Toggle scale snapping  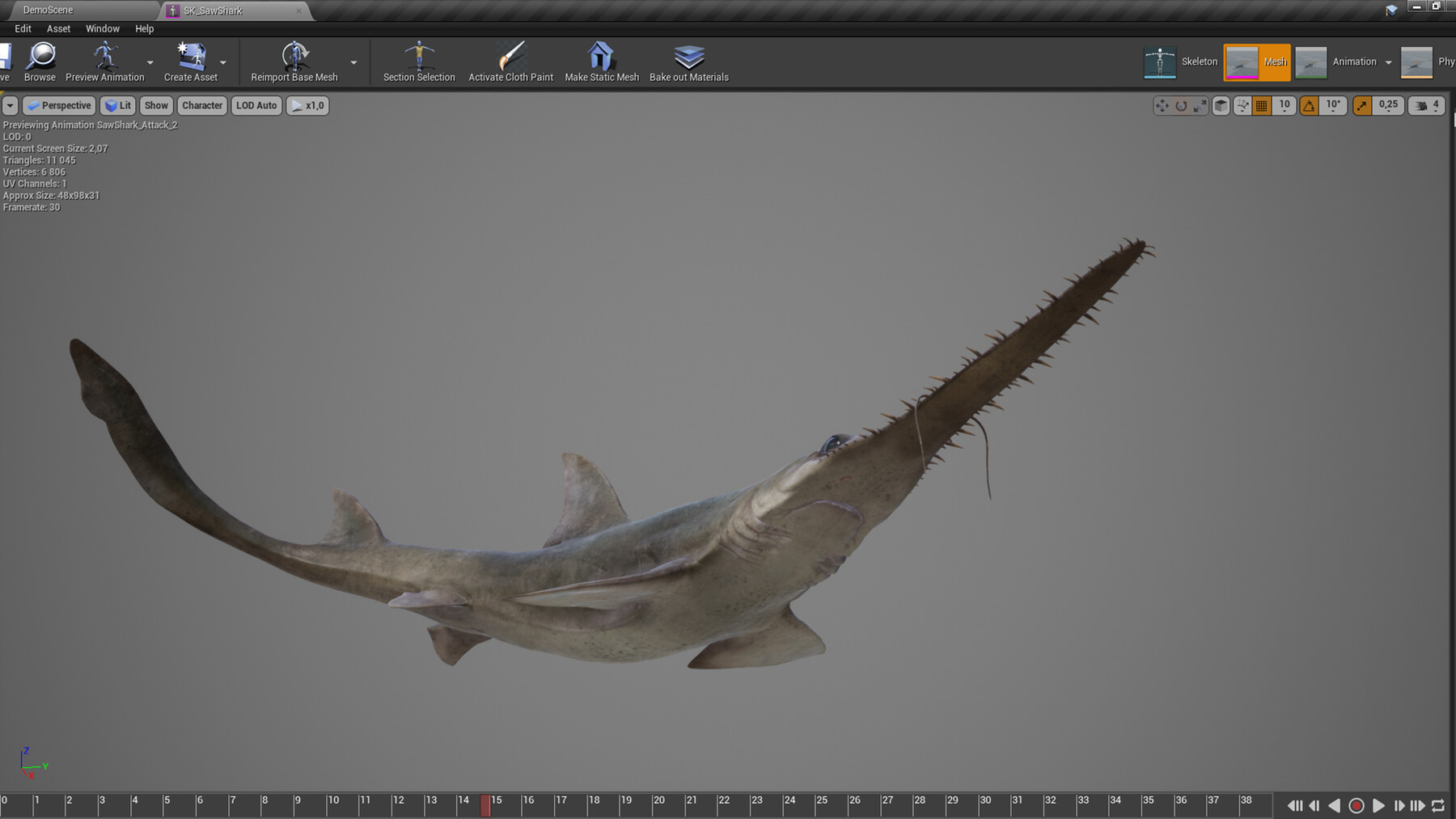click(1361, 105)
